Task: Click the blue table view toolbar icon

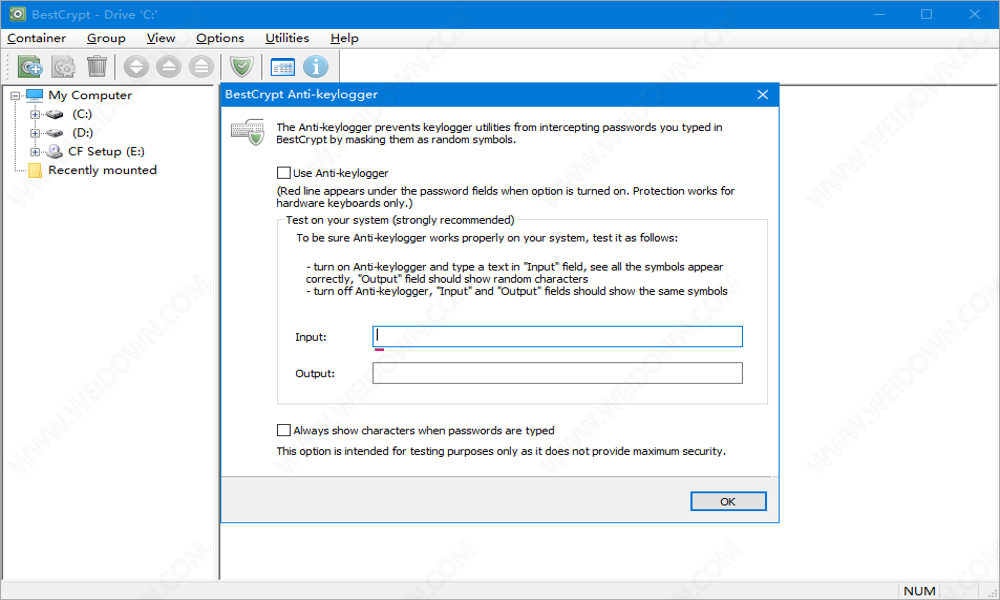Action: click(x=283, y=66)
